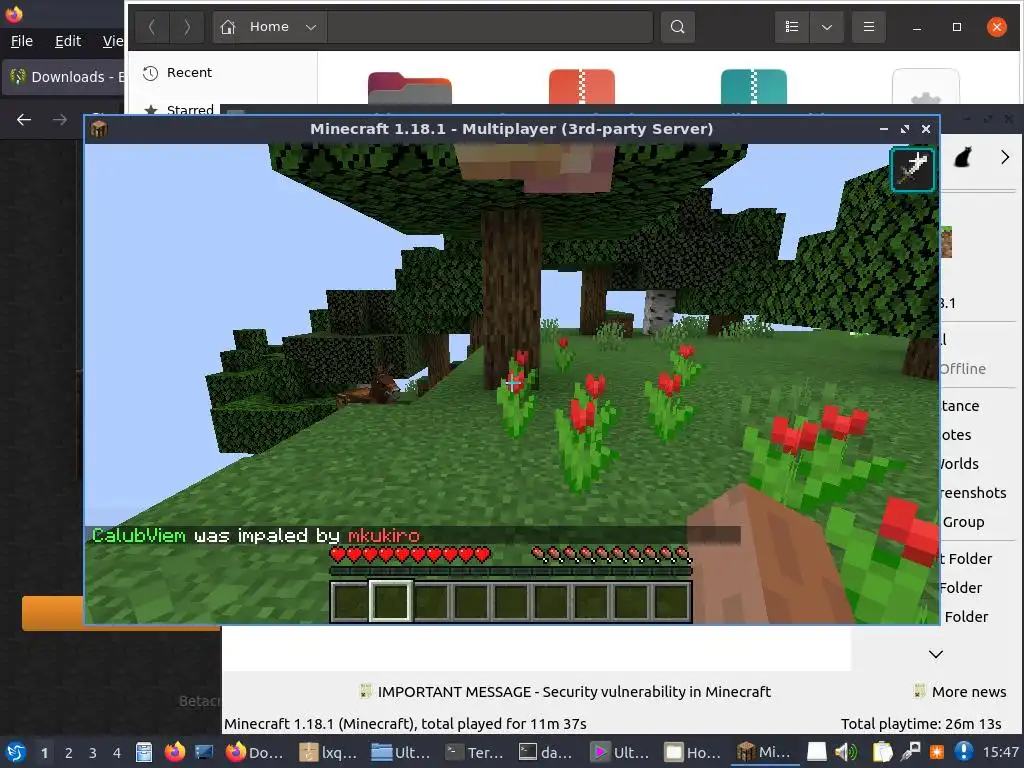Select the Downloads browser tab

(63, 77)
